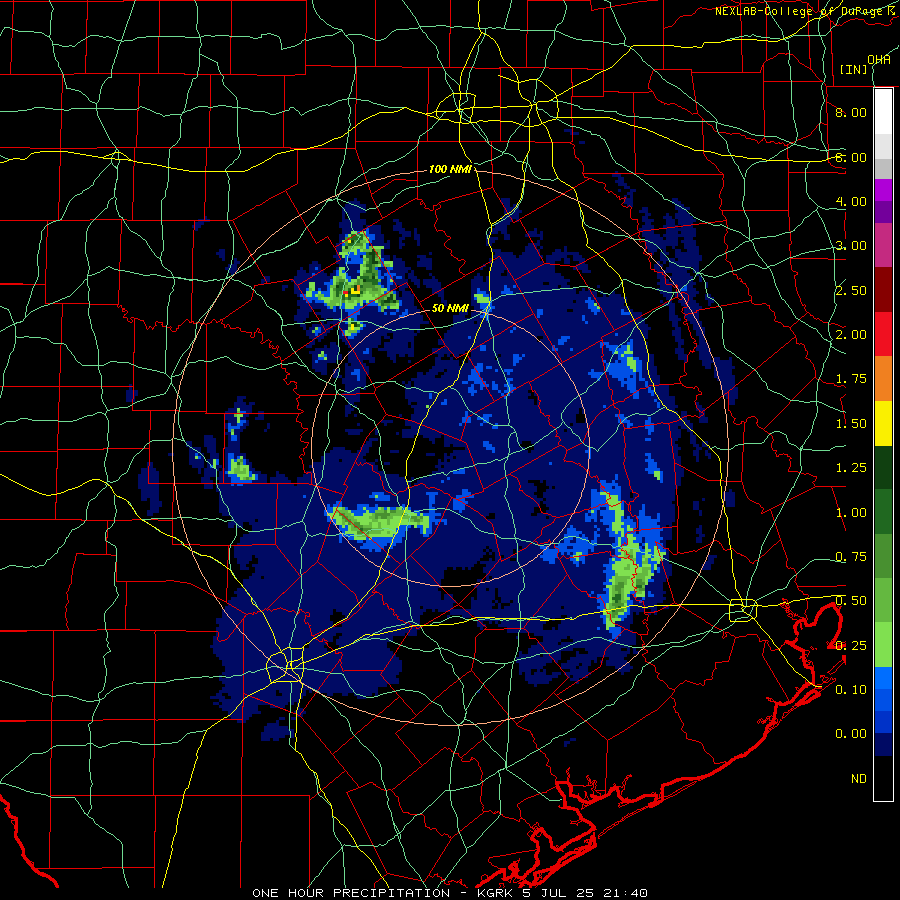Pick the yellow legend color swatch
The image size is (900, 900).
pos(883,423)
